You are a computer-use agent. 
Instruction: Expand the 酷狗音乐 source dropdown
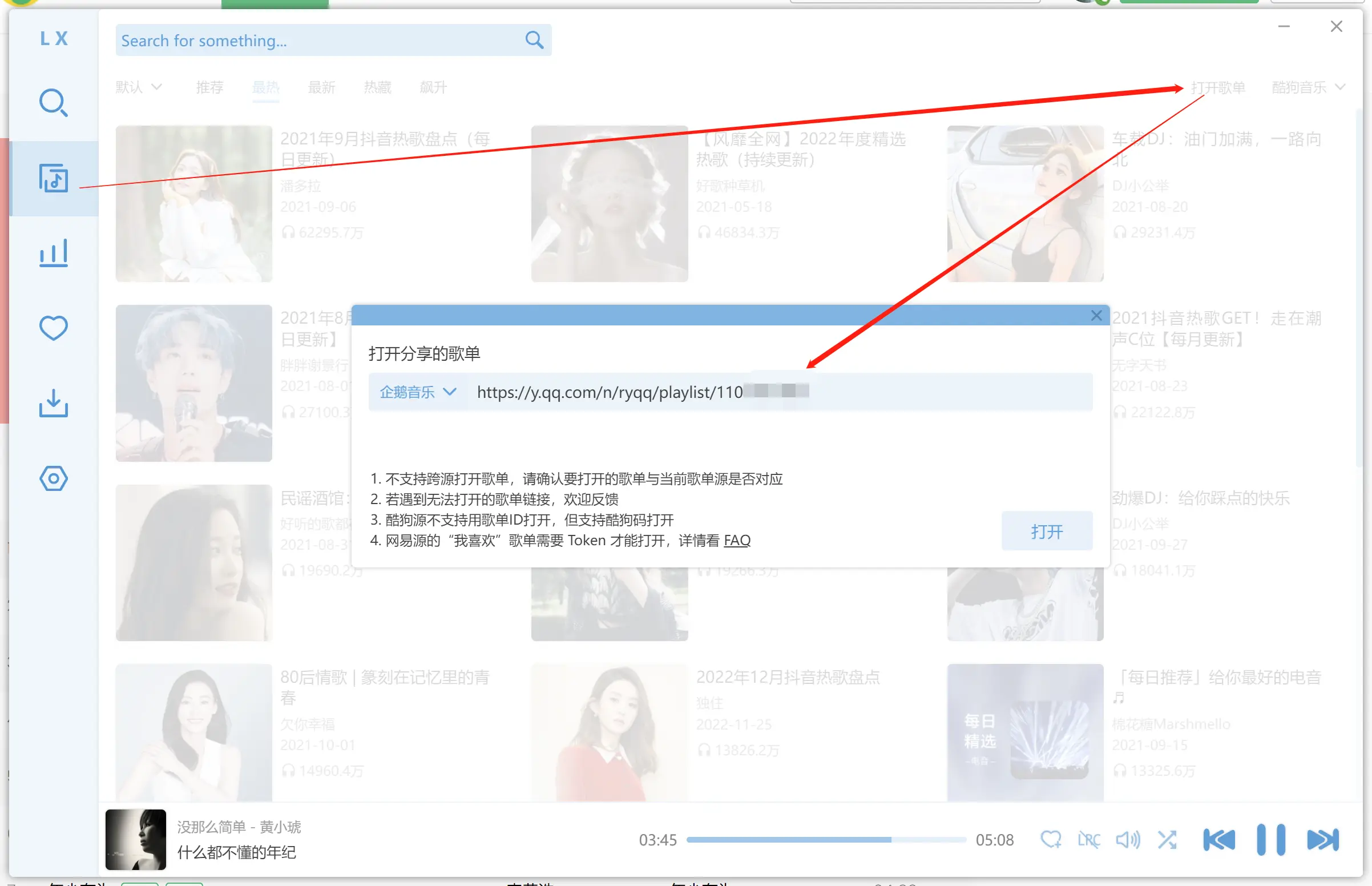click(x=1308, y=87)
